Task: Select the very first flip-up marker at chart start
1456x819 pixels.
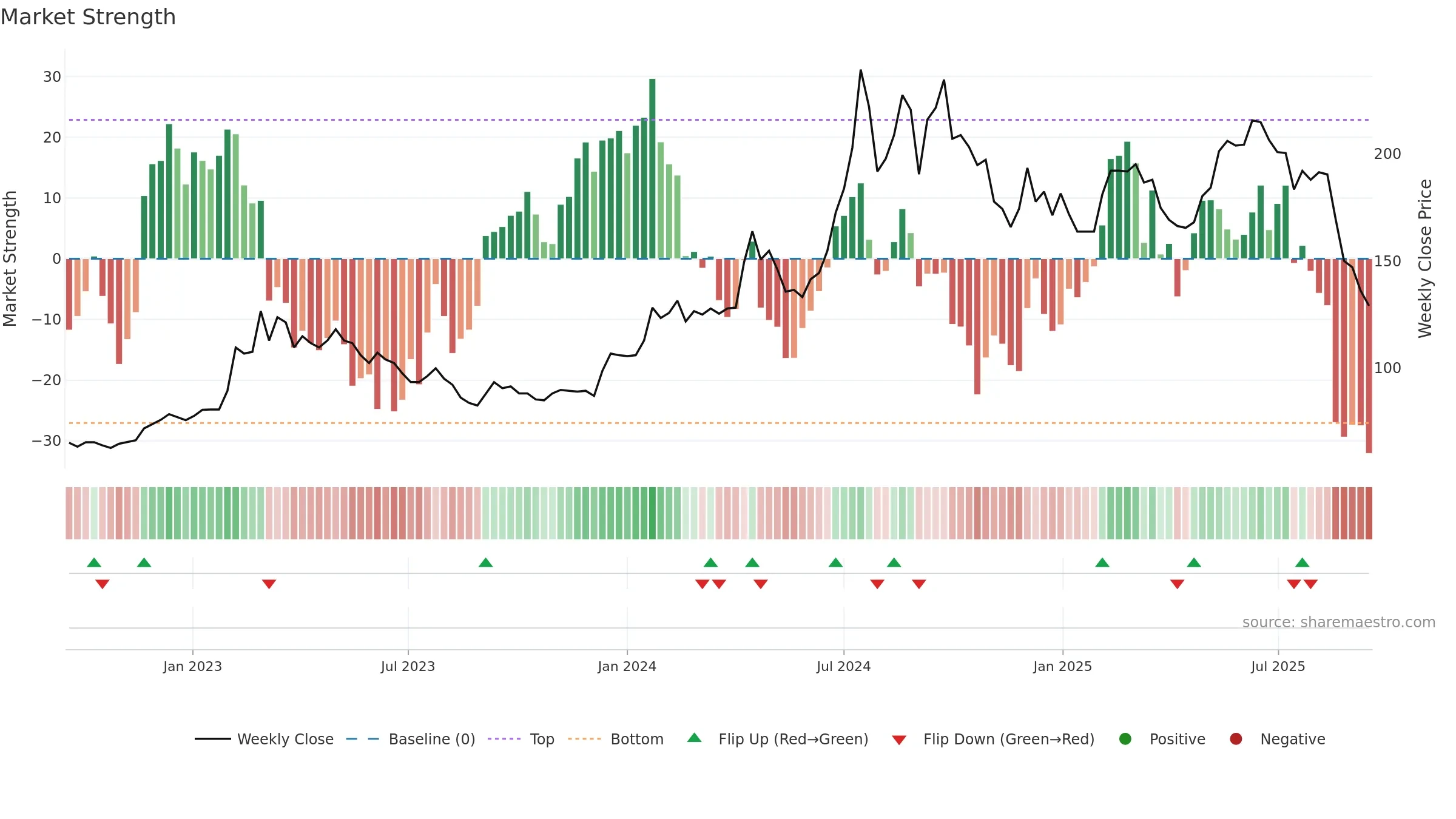Action: [94, 562]
